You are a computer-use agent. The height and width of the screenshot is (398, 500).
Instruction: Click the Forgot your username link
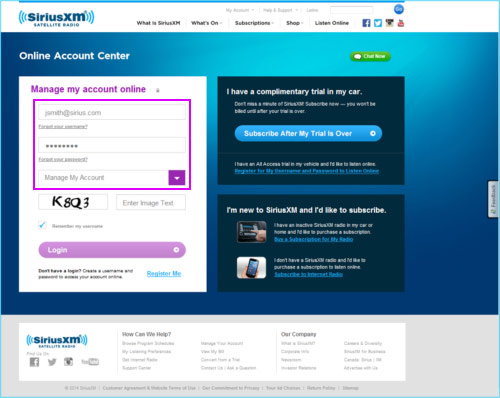click(63, 126)
